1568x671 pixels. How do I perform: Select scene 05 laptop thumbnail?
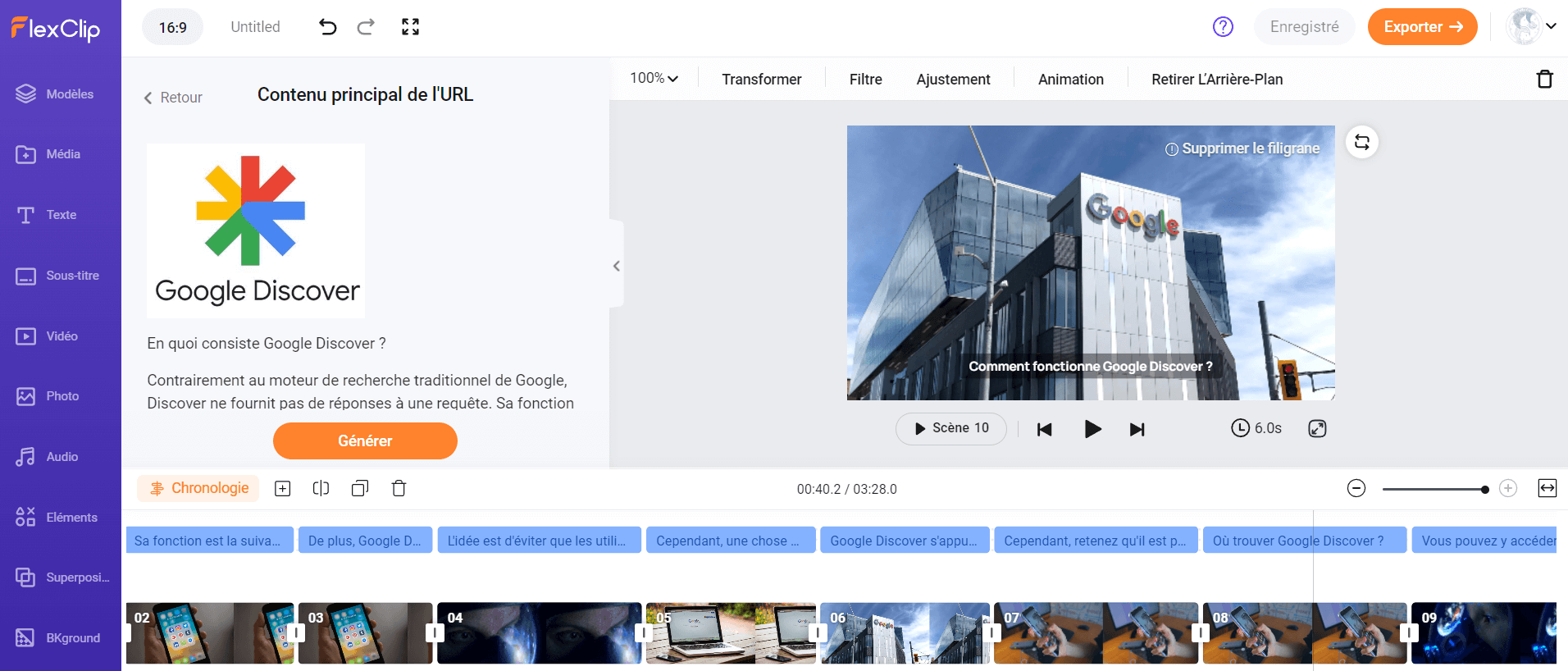click(x=731, y=633)
